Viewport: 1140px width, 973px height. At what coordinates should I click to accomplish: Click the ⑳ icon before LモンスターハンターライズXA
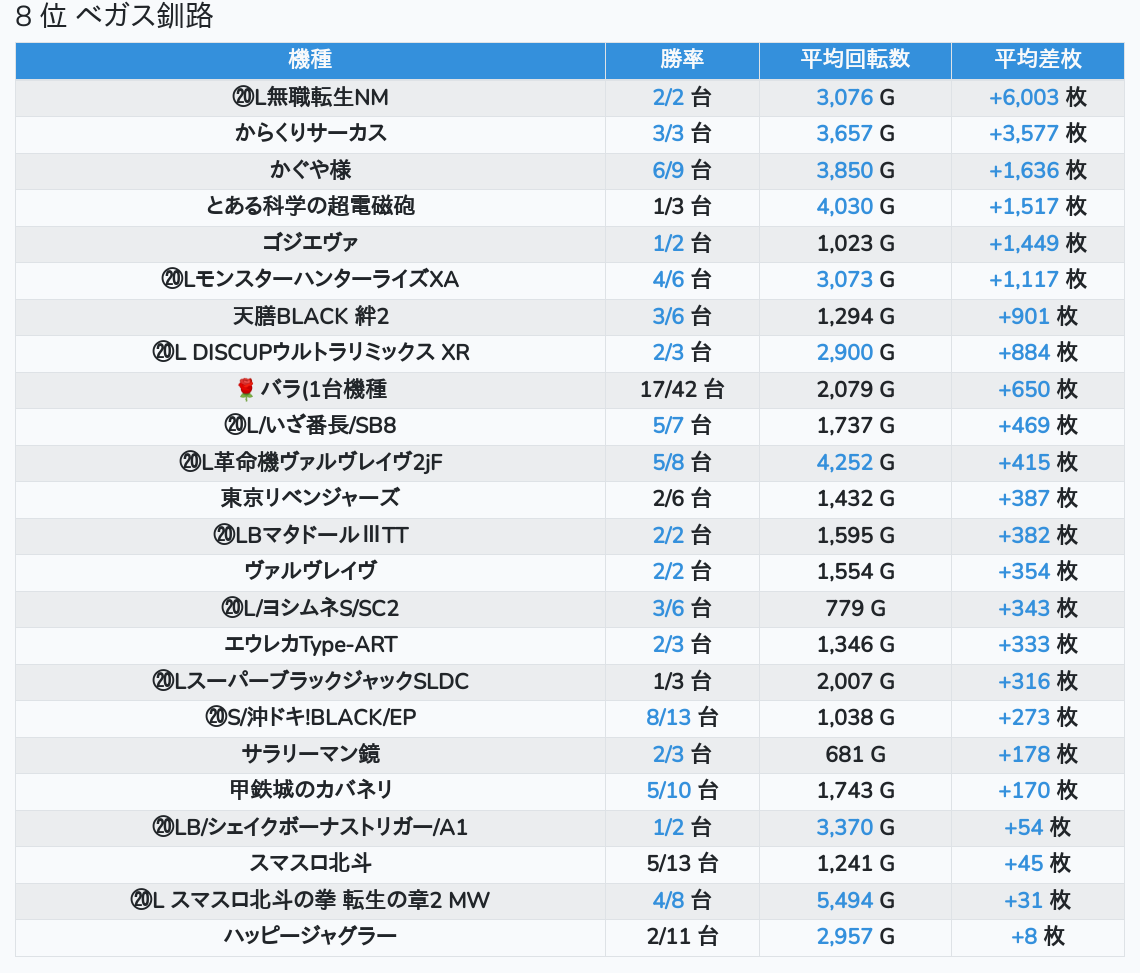pos(171,280)
